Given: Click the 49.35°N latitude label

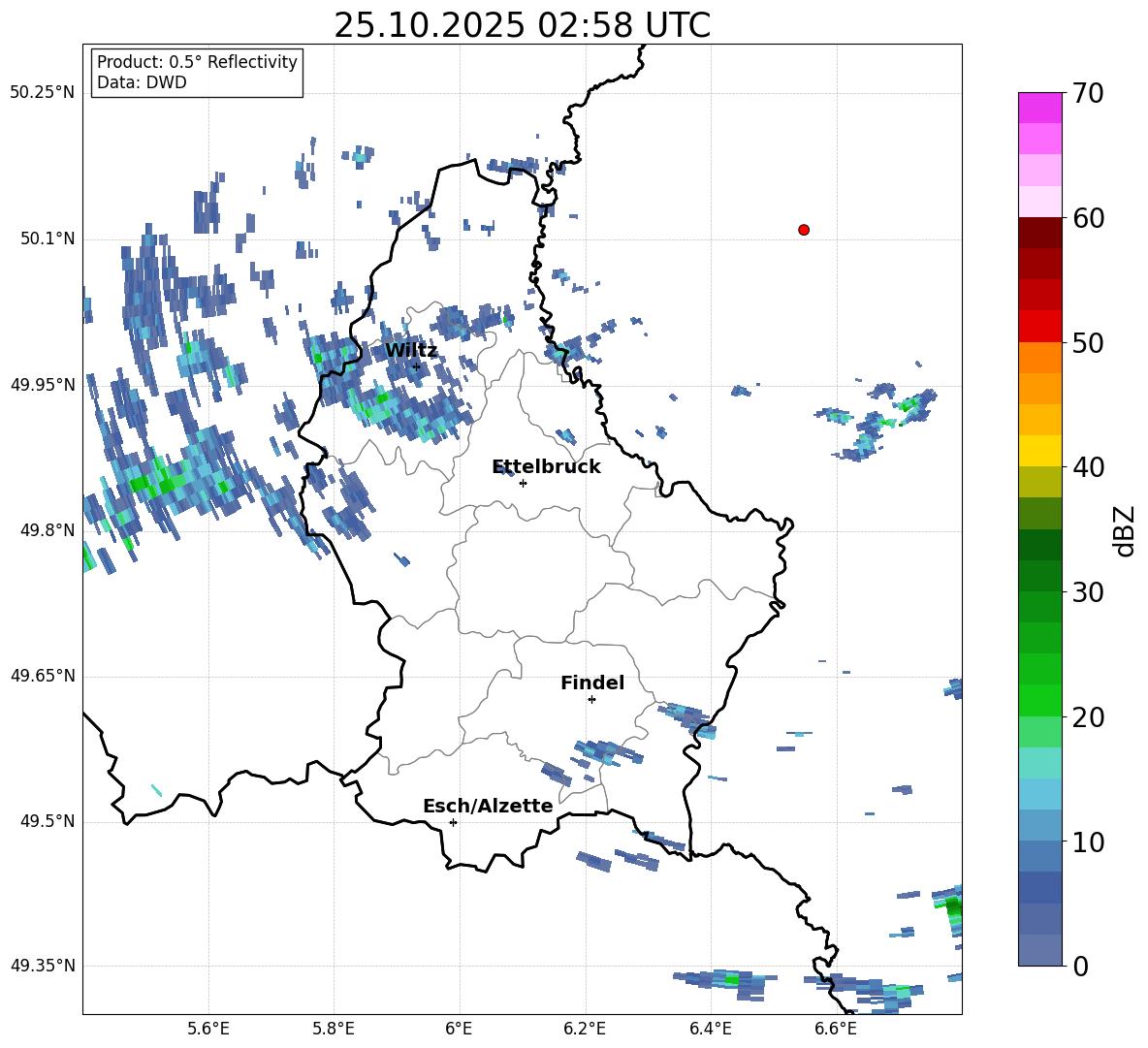Looking at the screenshot, I should click(x=43, y=966).
